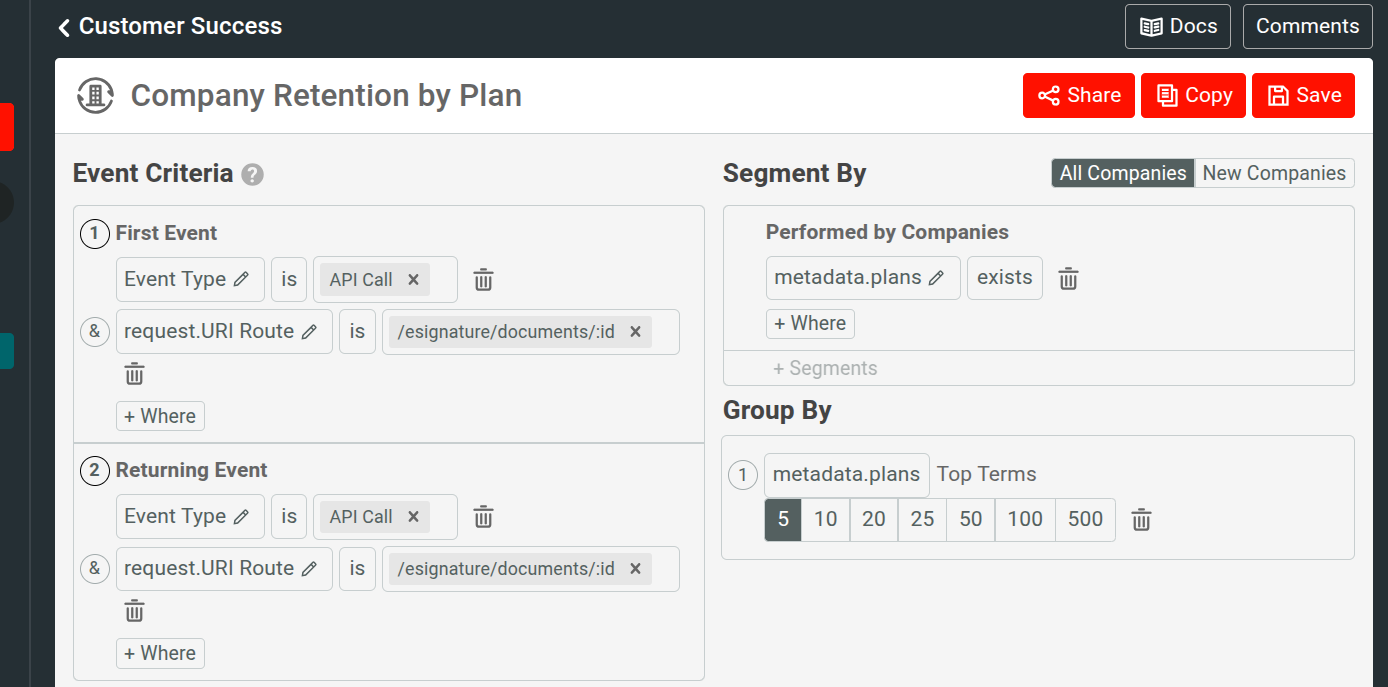Save the Company Retention by Plan report
Image resolution: width=1388 pixels, height=687 pixels.
point(1303,95)
